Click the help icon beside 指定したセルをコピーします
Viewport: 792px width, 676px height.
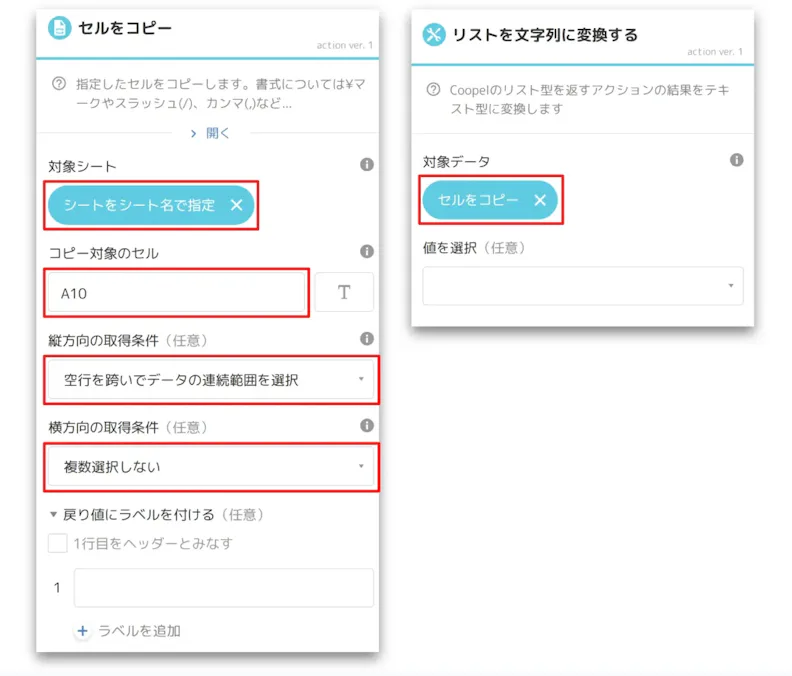point(59,83)
